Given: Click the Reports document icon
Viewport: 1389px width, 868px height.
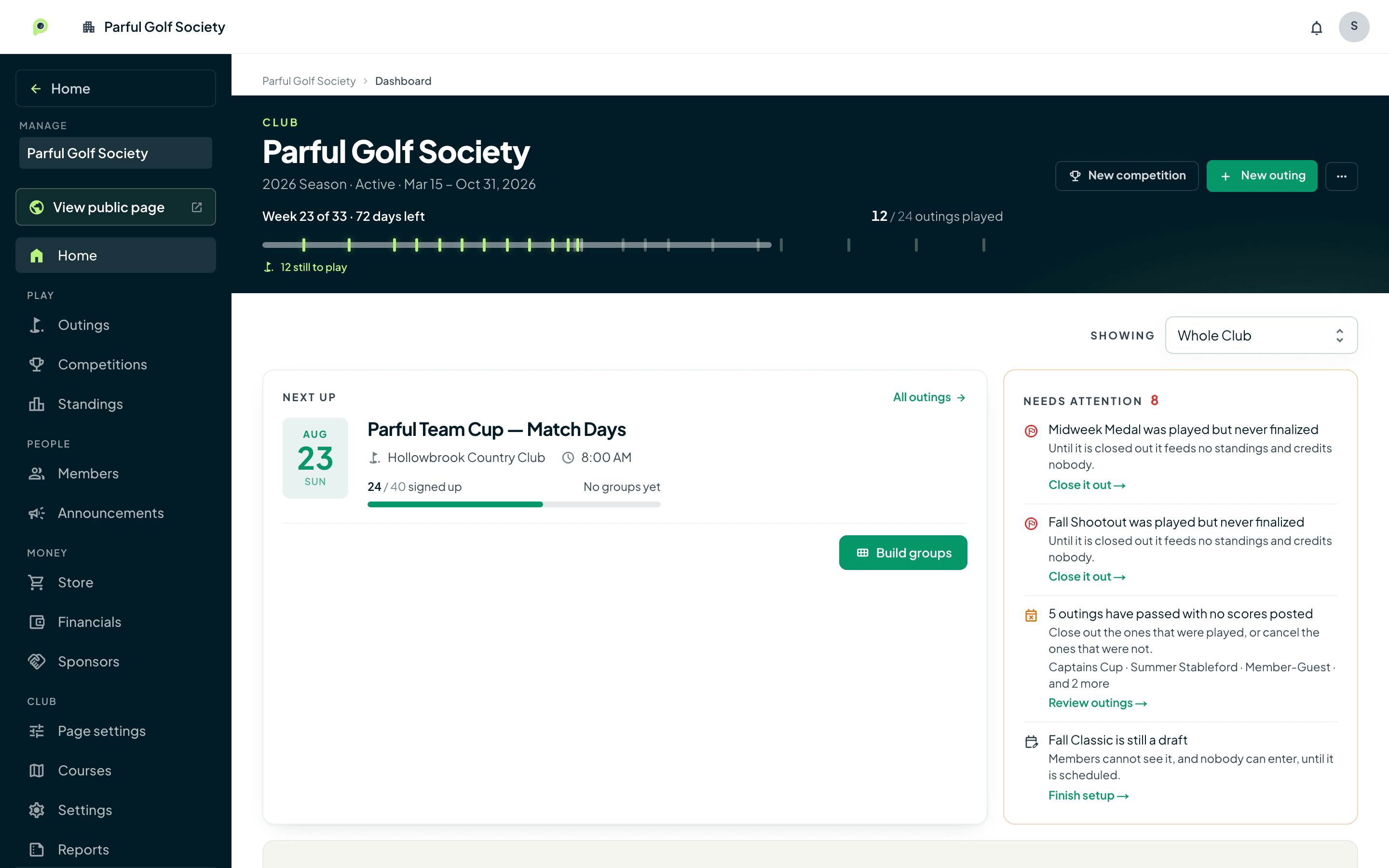Looking at the screenshot, I should click(37, 850).
